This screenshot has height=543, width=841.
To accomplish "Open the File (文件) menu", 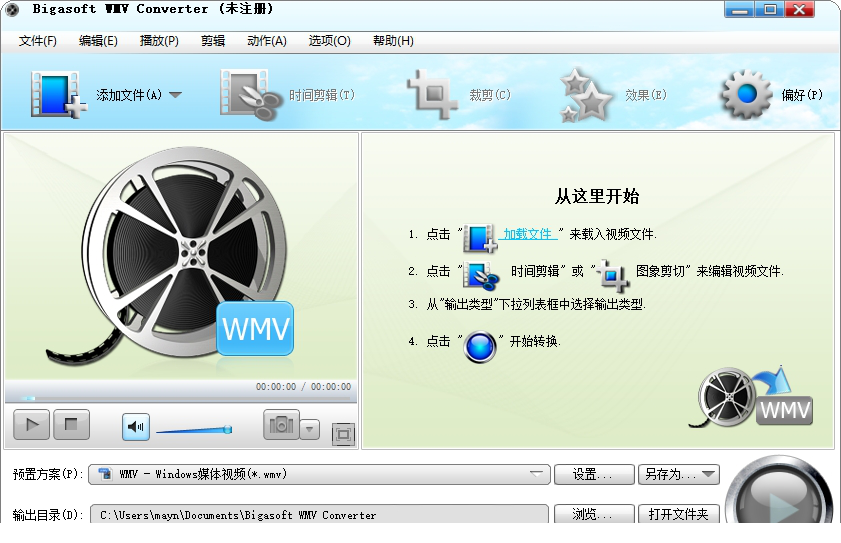I will click(38, 41).
